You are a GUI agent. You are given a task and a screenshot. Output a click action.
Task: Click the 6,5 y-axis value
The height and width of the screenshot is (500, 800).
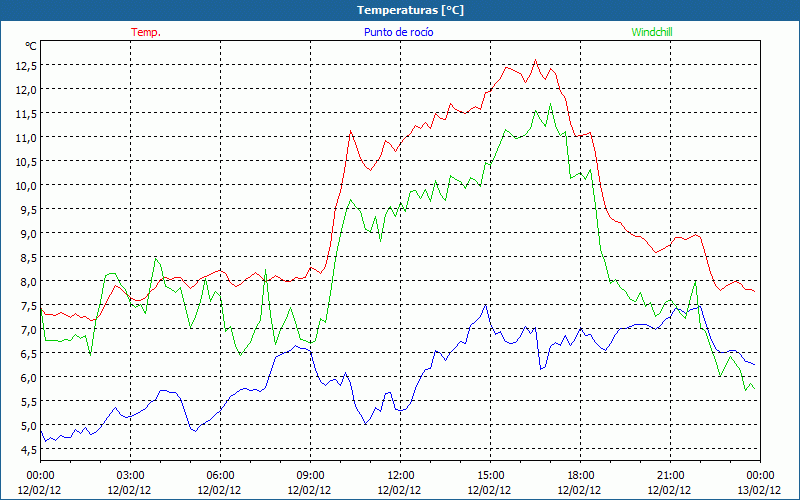(x=28, y=353)
